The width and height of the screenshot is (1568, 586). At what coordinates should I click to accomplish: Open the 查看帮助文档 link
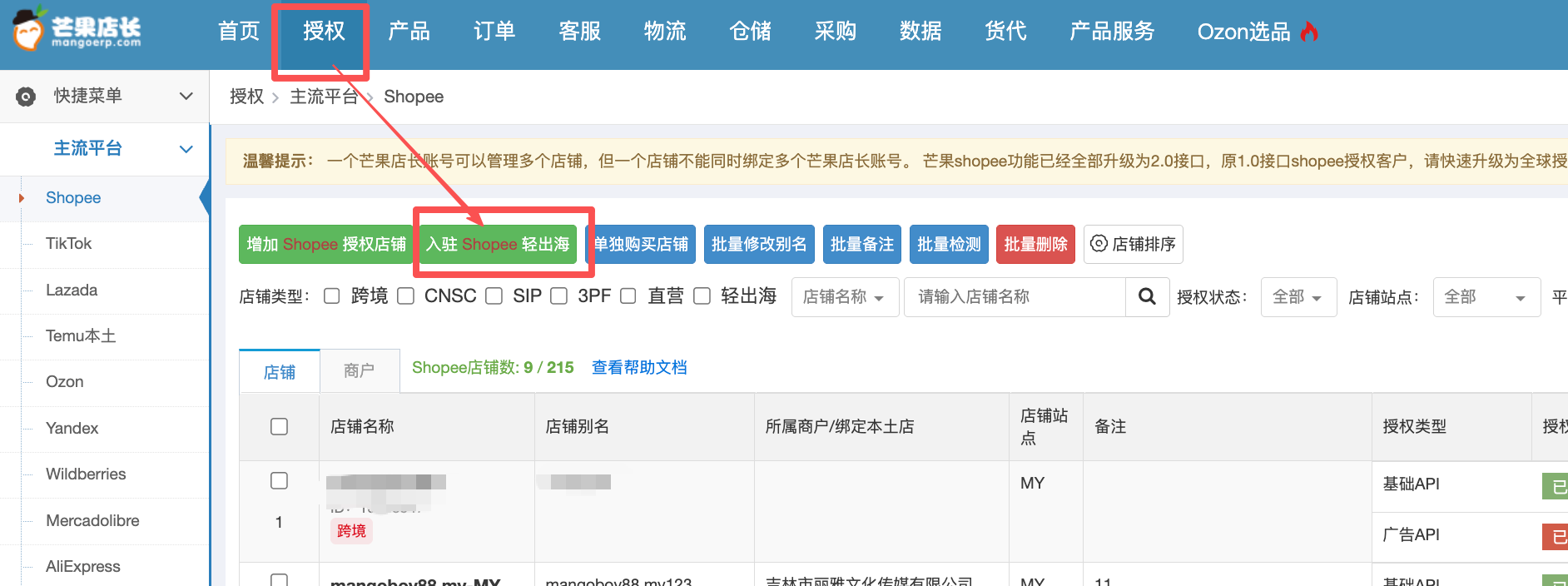[x=638, y=367]
